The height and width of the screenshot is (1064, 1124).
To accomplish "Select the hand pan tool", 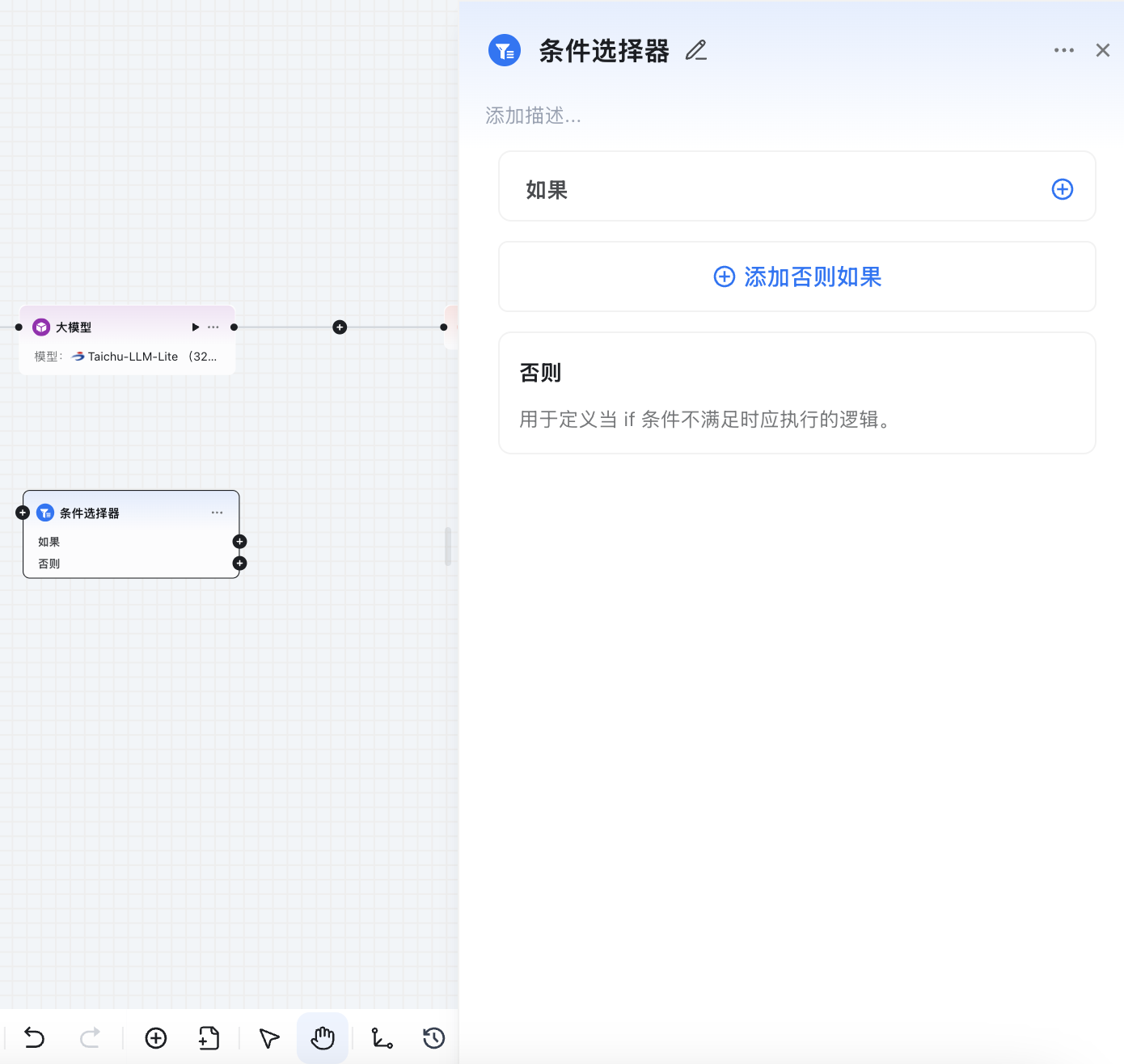I will [322, 1038].
